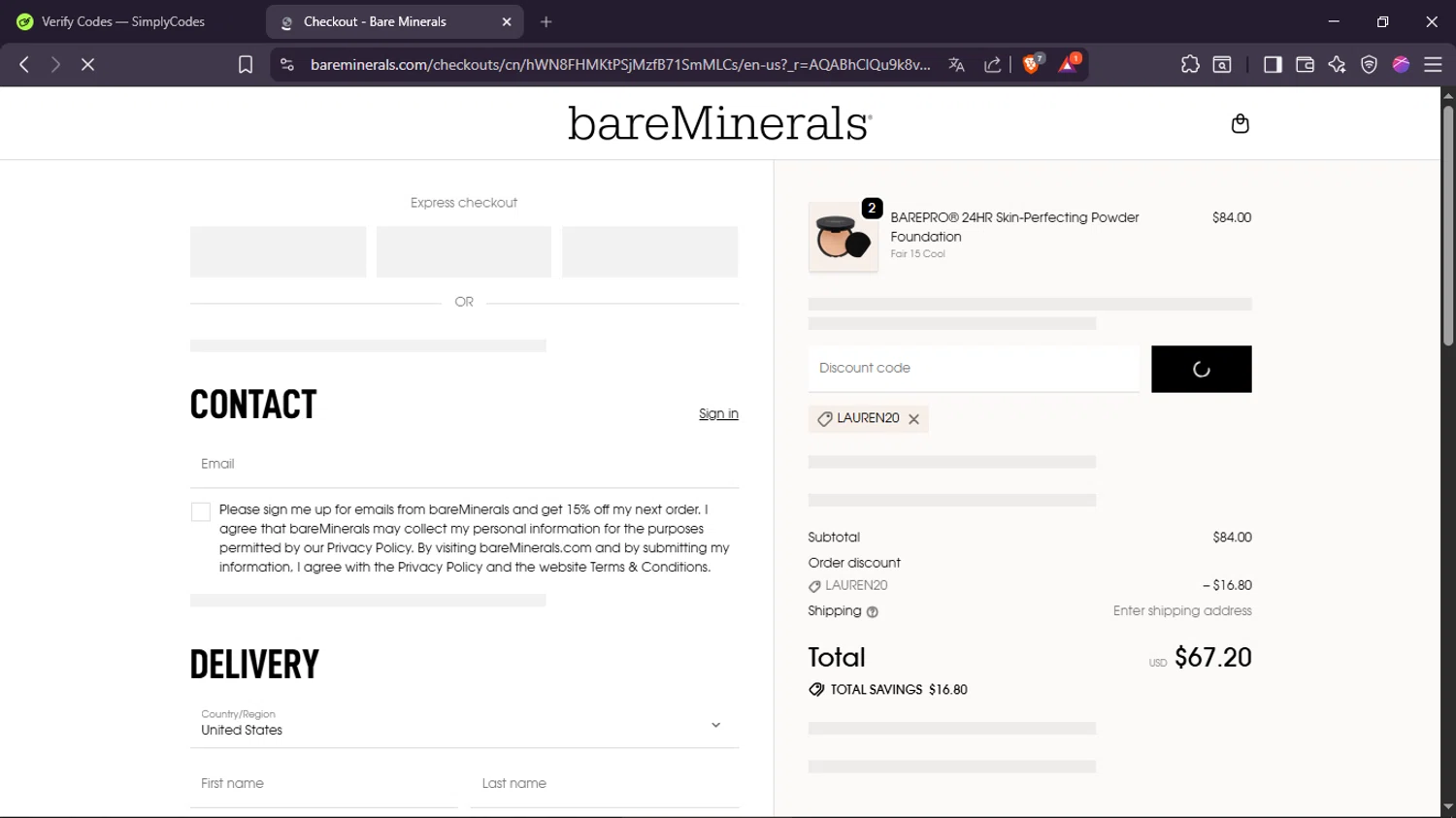Click the bareMinerals logo
The width and height of the screenshot is (1456, 818).
click(719, 123)
